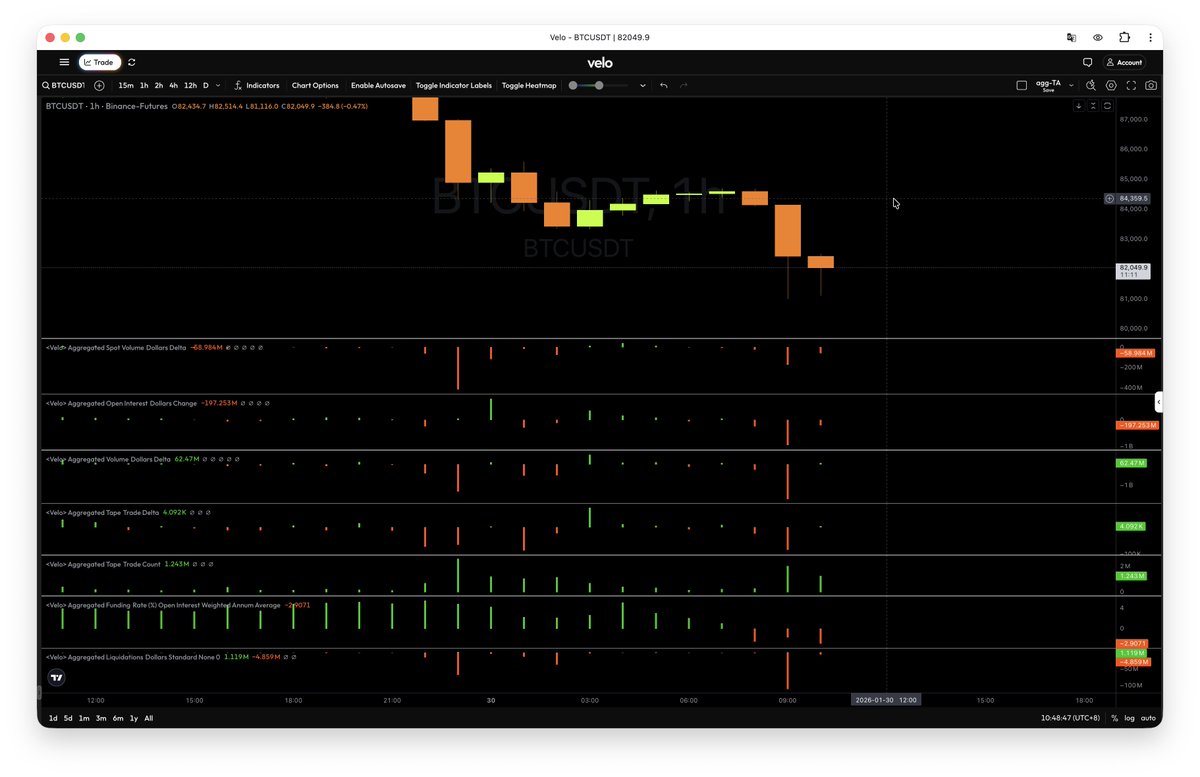Click the layout square icon beside agg-TA
The height and width of the screenshot is (777, 1200).
1021,86
